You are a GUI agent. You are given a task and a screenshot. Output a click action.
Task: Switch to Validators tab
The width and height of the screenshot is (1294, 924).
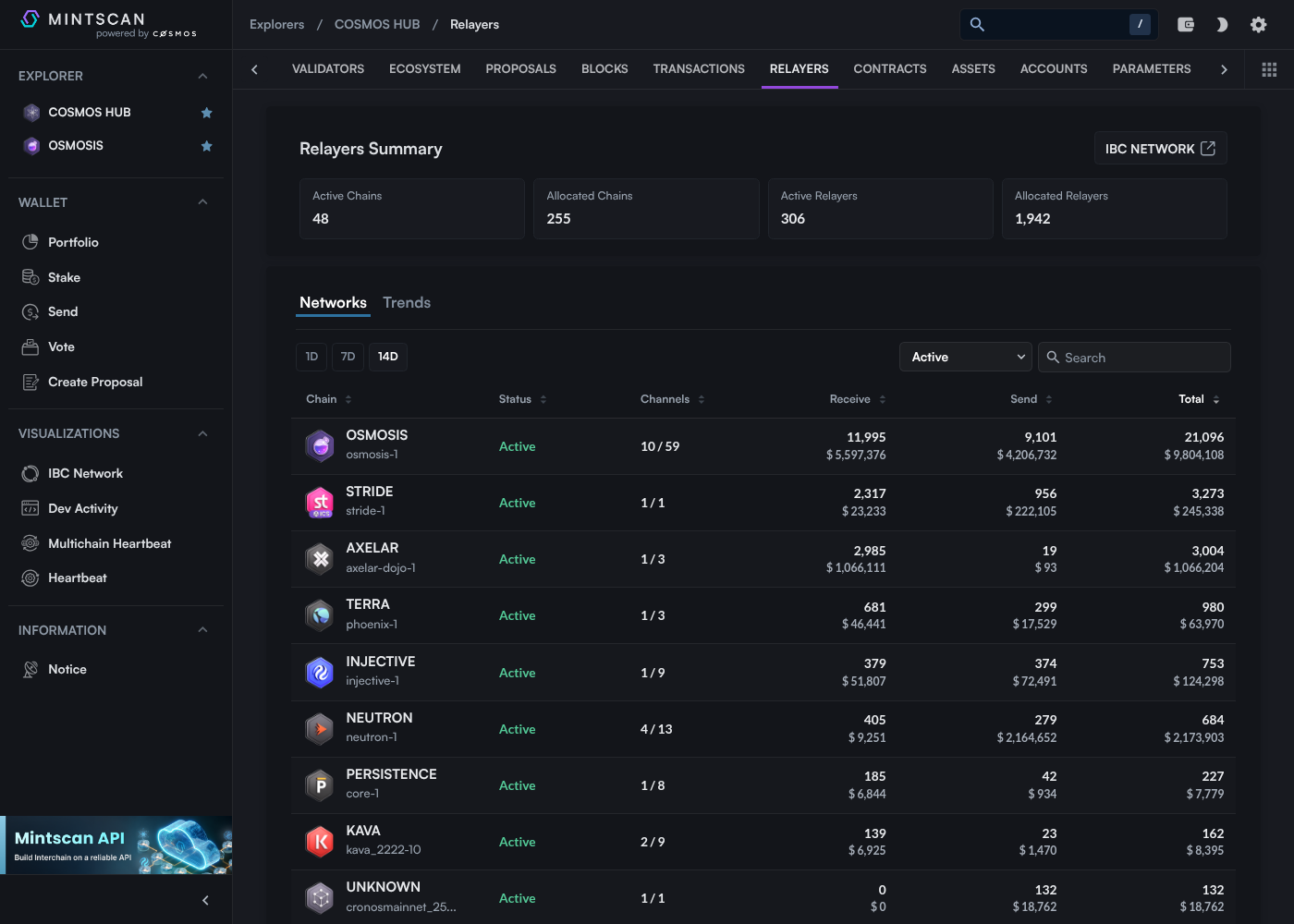328,69
